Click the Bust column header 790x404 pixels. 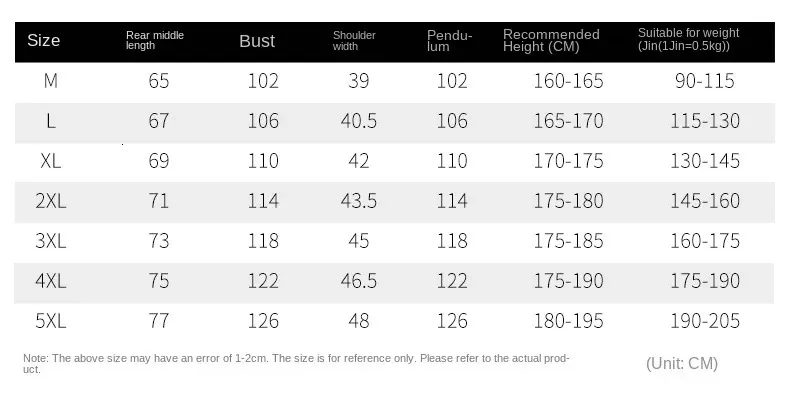point(257,41)
